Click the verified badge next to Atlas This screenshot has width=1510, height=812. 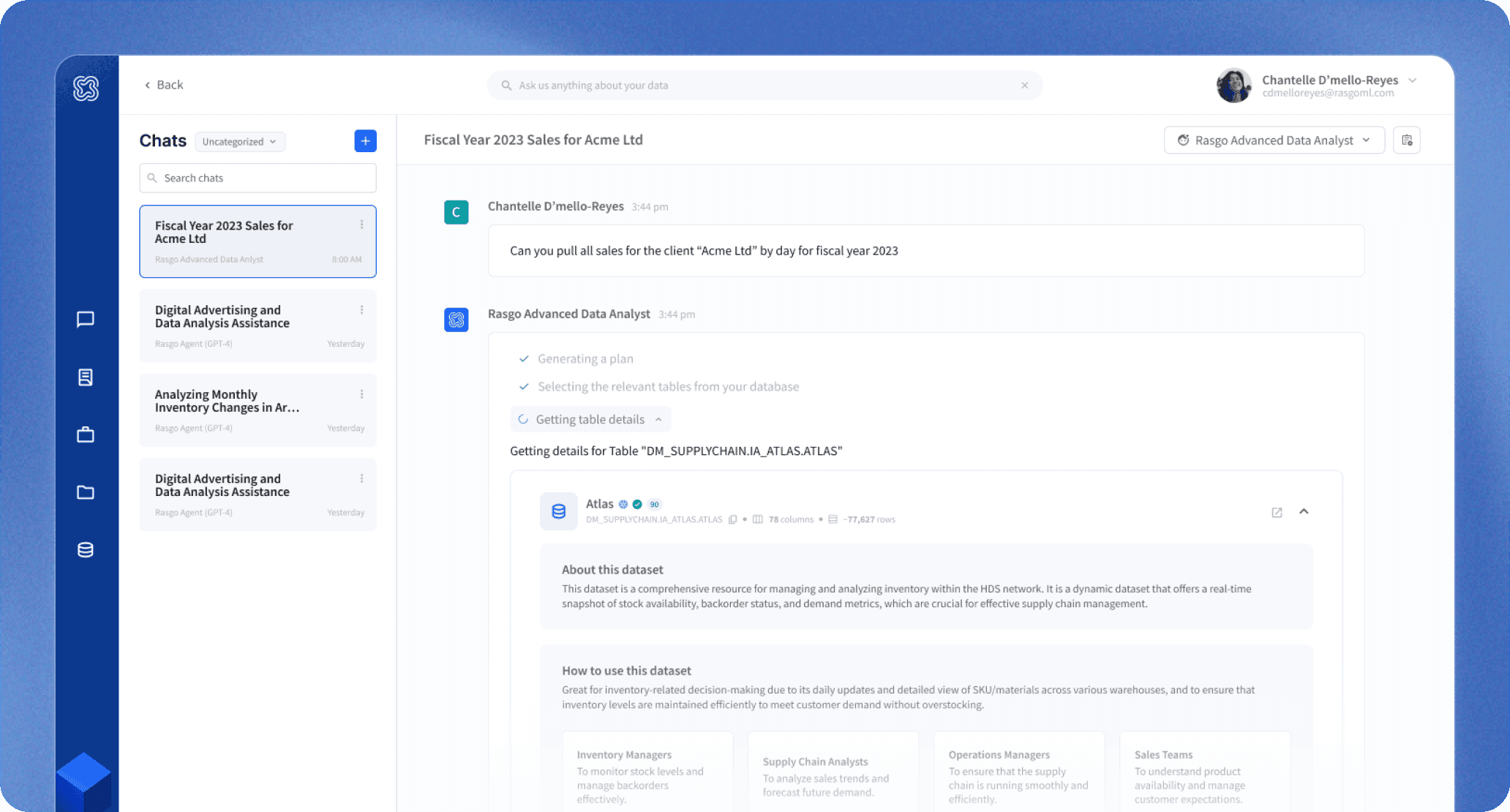(637, 504)
